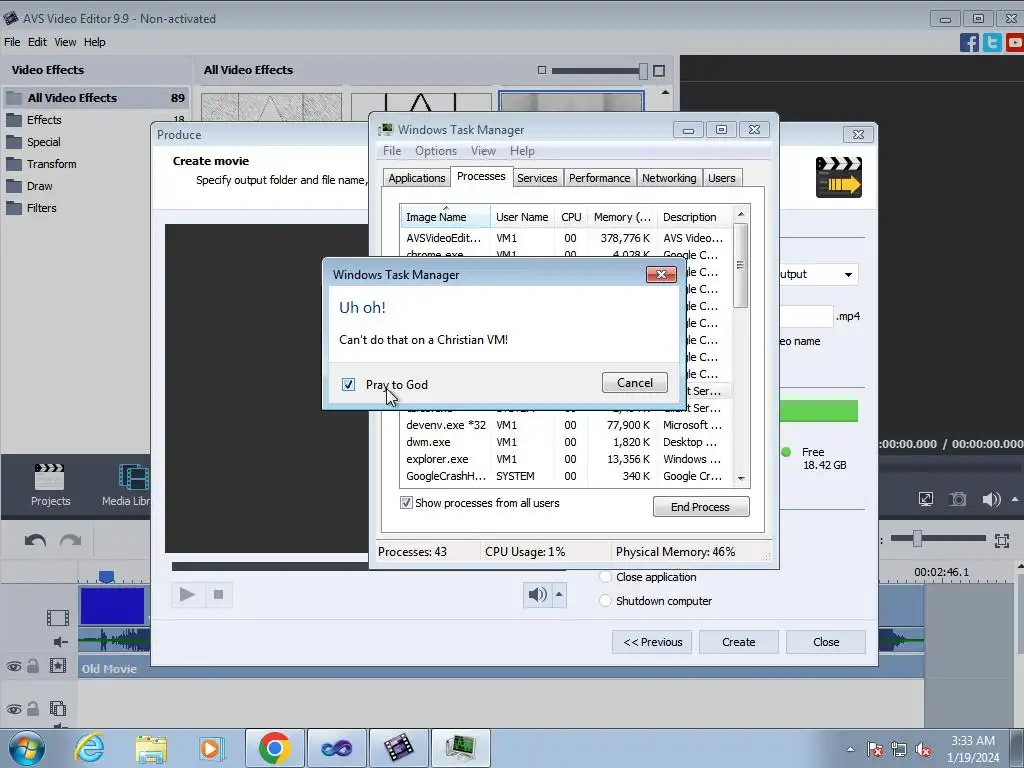The height and width of the screenshot is (768, 1024).
Task: Select the All Video Effects folder
Action: [x=96, y=98]
